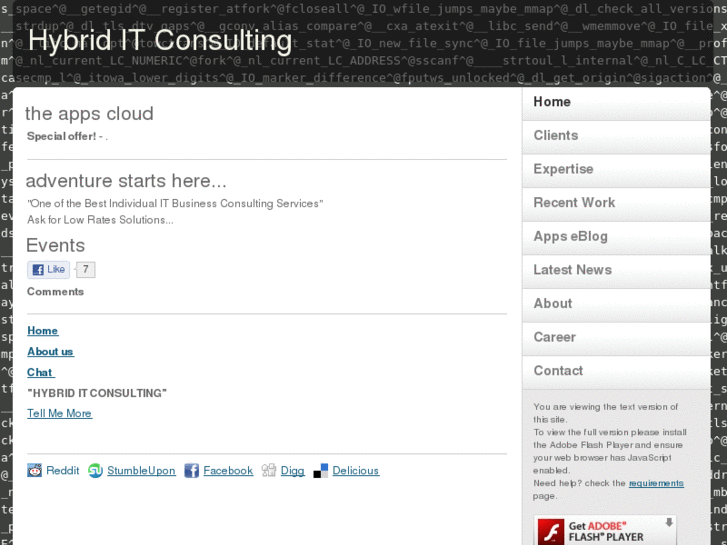Go to the Clients page

point(556,136)
